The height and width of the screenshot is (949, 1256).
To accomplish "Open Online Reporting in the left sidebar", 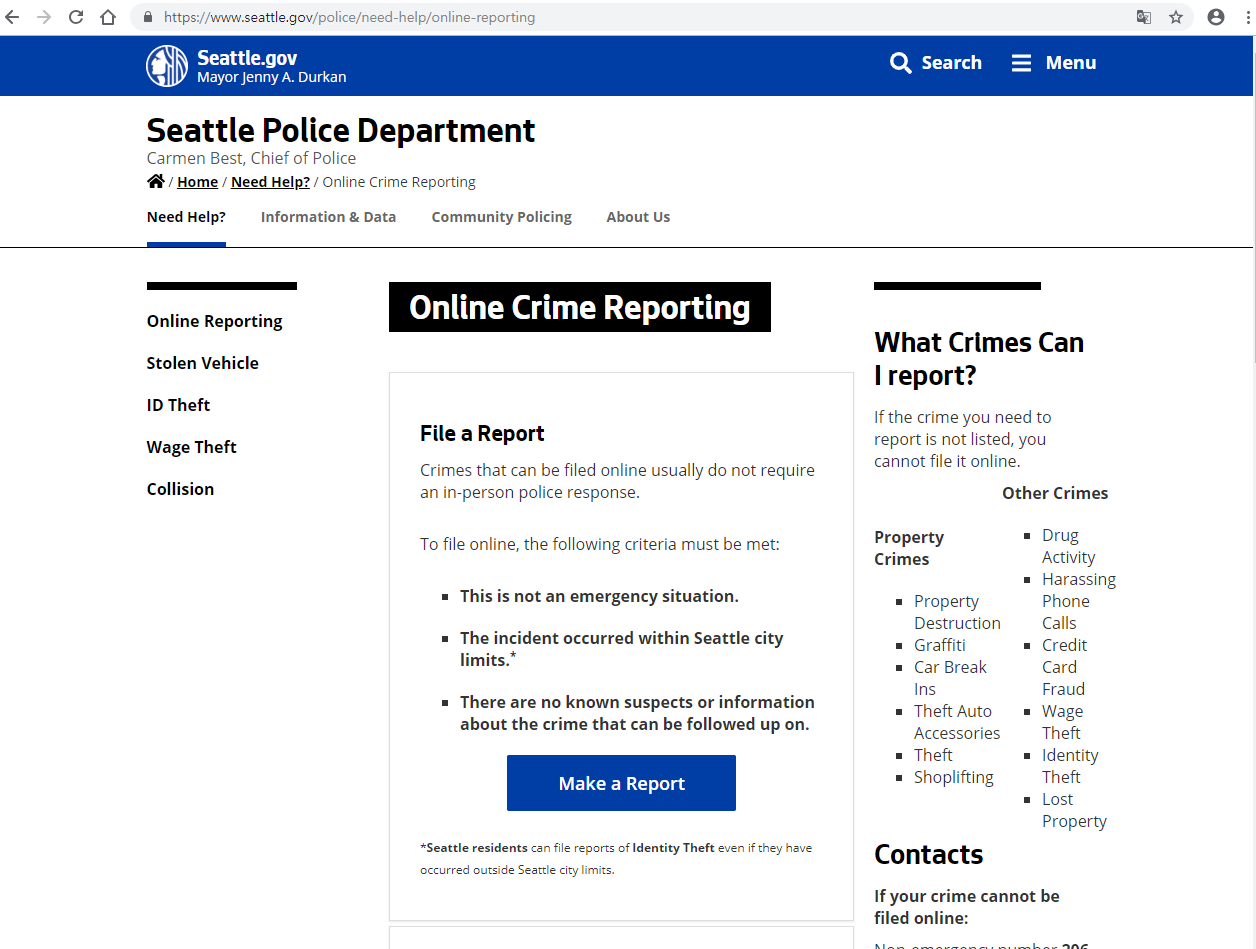I will (x=214, y=321).
